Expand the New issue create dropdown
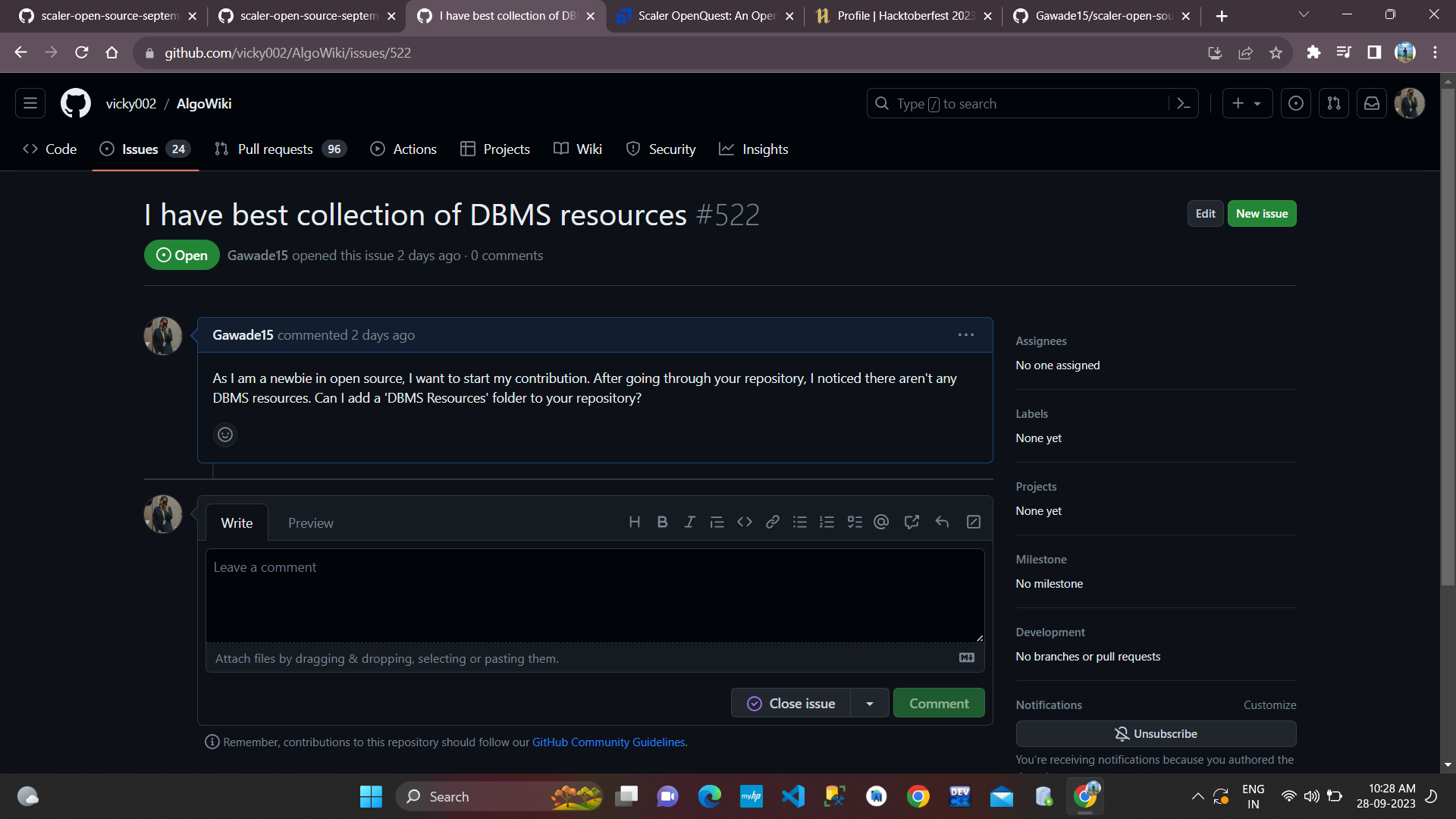The height and width of the screenshot is (819, 1456). 1257,103
